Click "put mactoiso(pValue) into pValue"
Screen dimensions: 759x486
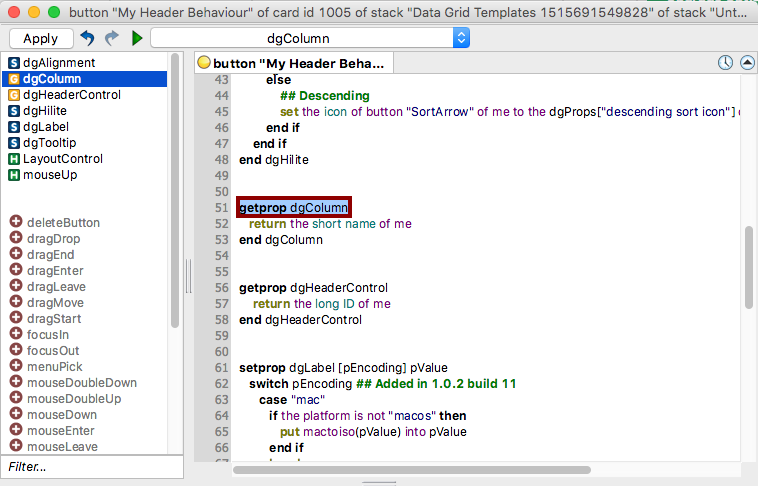(373, 432)
